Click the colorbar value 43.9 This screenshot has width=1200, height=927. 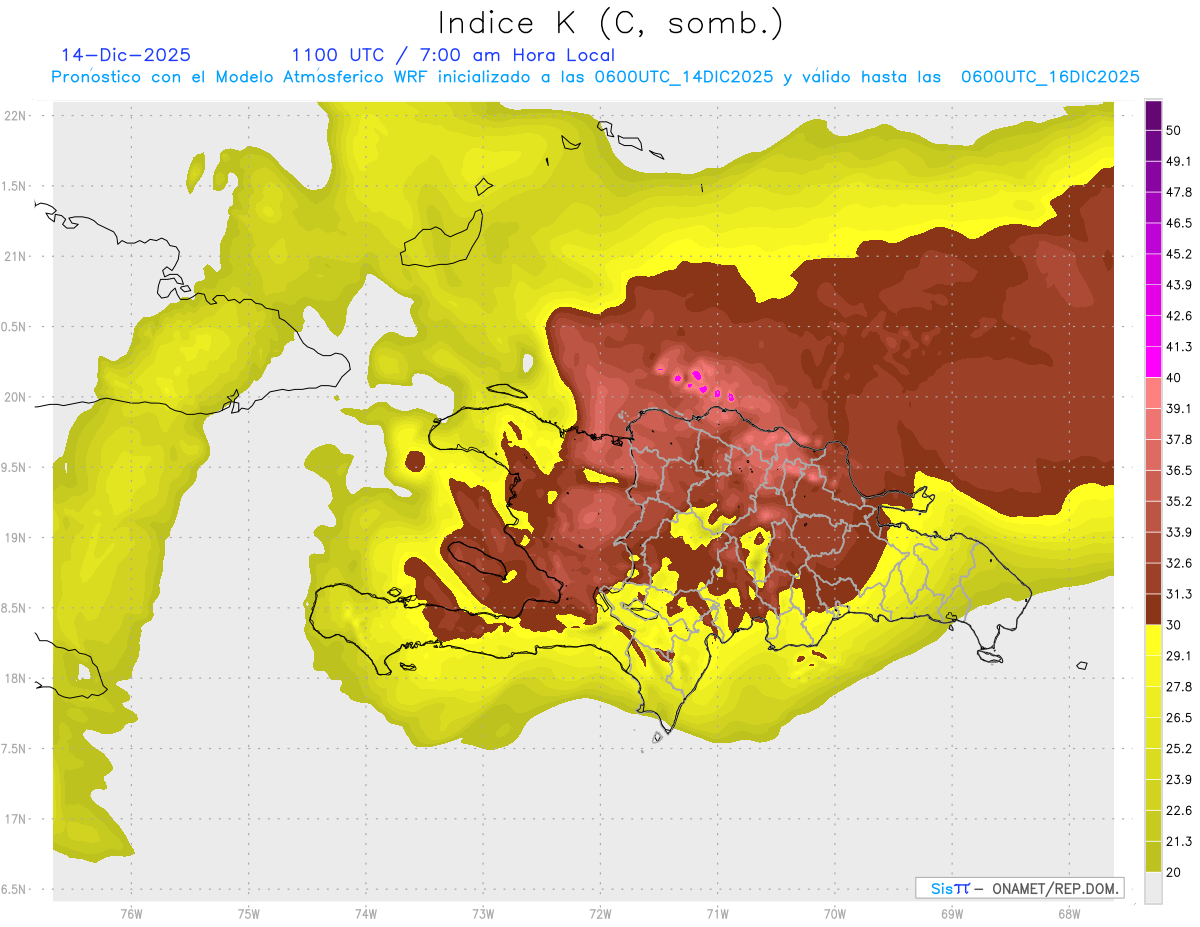(x=1179, y=285)
